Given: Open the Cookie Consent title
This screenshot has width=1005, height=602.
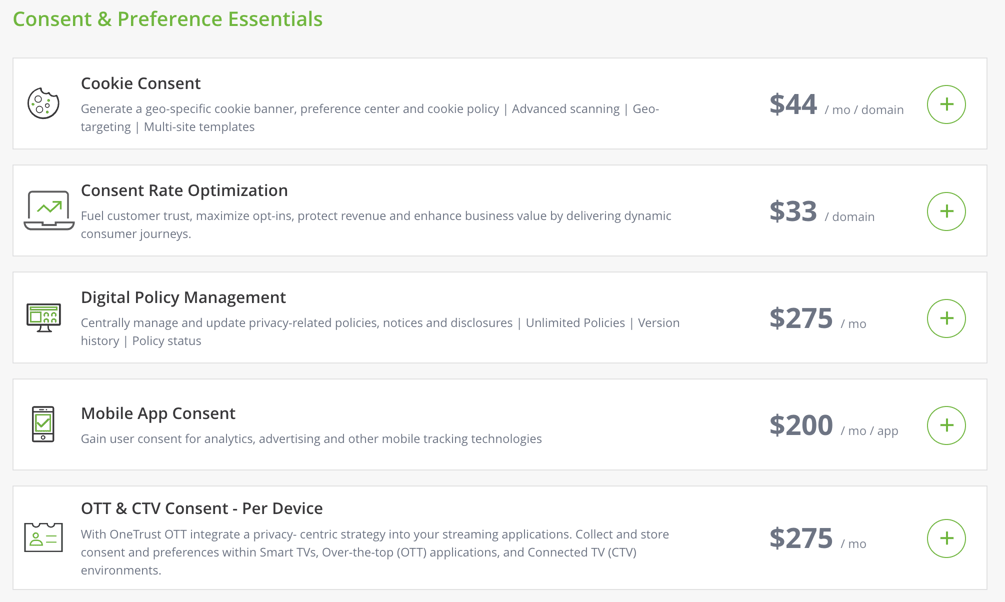Looking at the screenshot, I should 141,84.
